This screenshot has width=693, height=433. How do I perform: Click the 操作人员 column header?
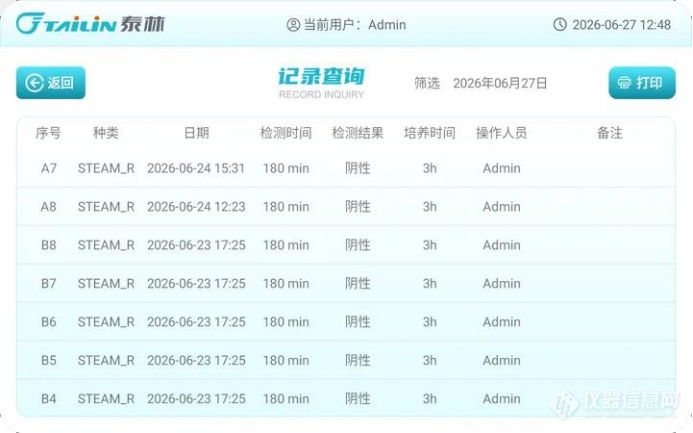501,133
